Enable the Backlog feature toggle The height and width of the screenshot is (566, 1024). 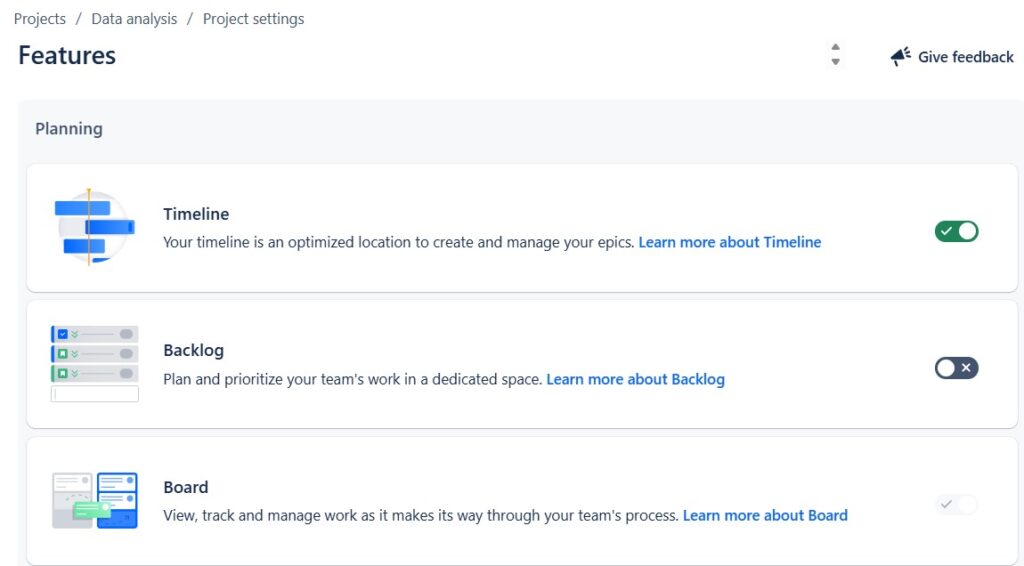956,368
